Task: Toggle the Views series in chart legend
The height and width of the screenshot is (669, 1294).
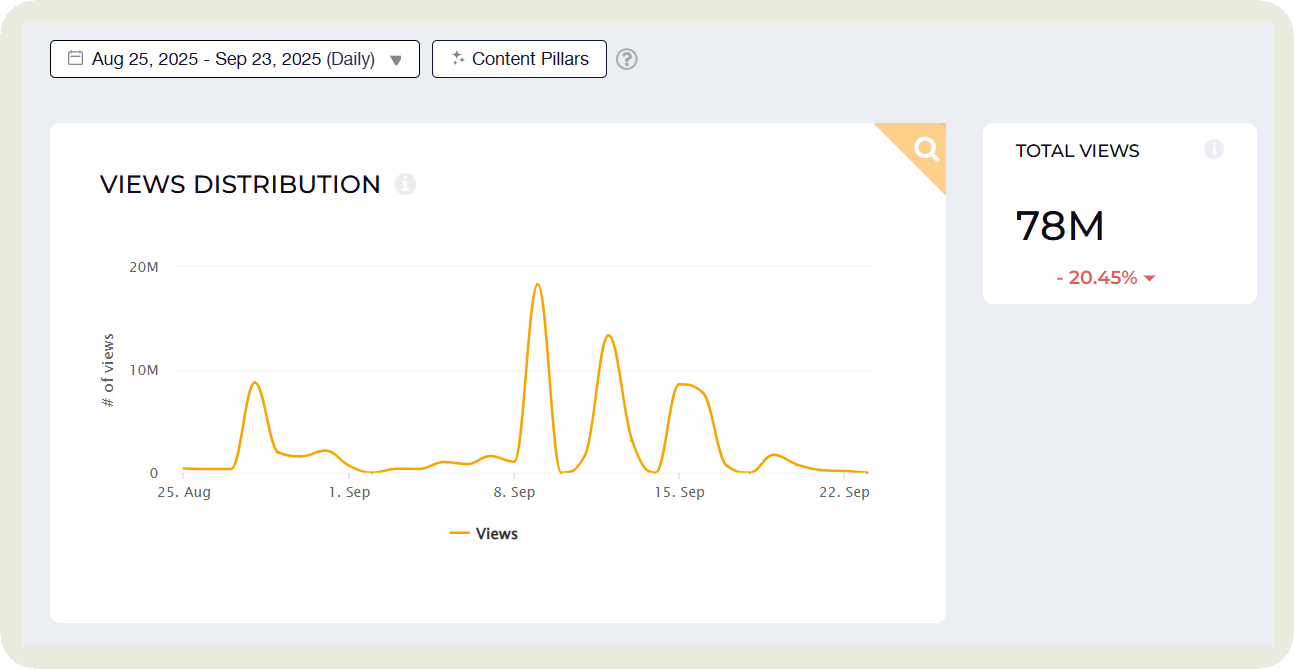Action: pos(496,534)
